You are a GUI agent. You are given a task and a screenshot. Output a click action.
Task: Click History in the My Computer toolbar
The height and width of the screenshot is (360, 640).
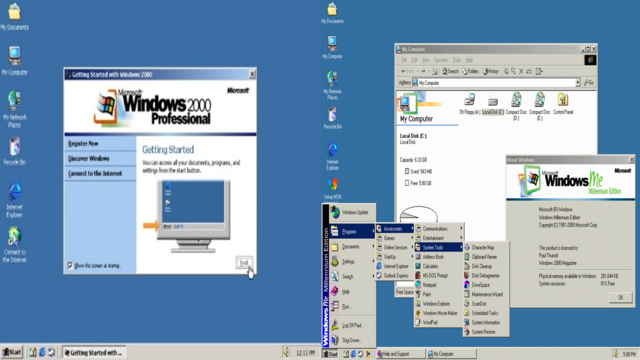[x=490, y=71]
